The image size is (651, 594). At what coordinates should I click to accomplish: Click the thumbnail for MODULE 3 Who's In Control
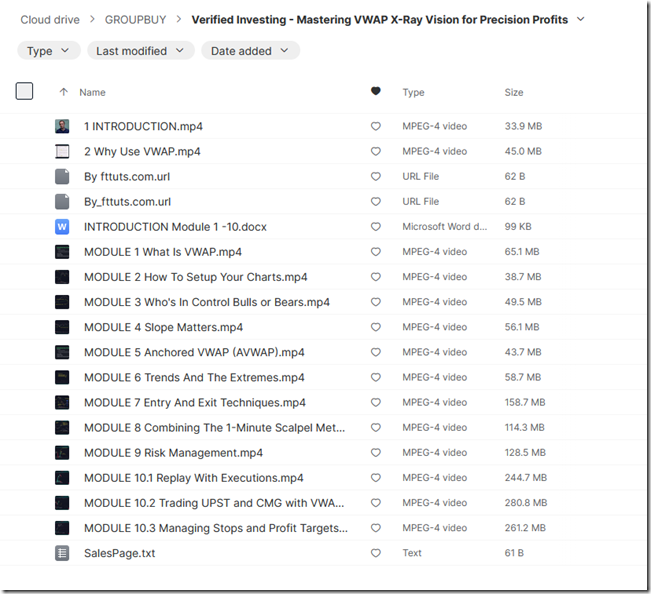[x=62, y=302]
